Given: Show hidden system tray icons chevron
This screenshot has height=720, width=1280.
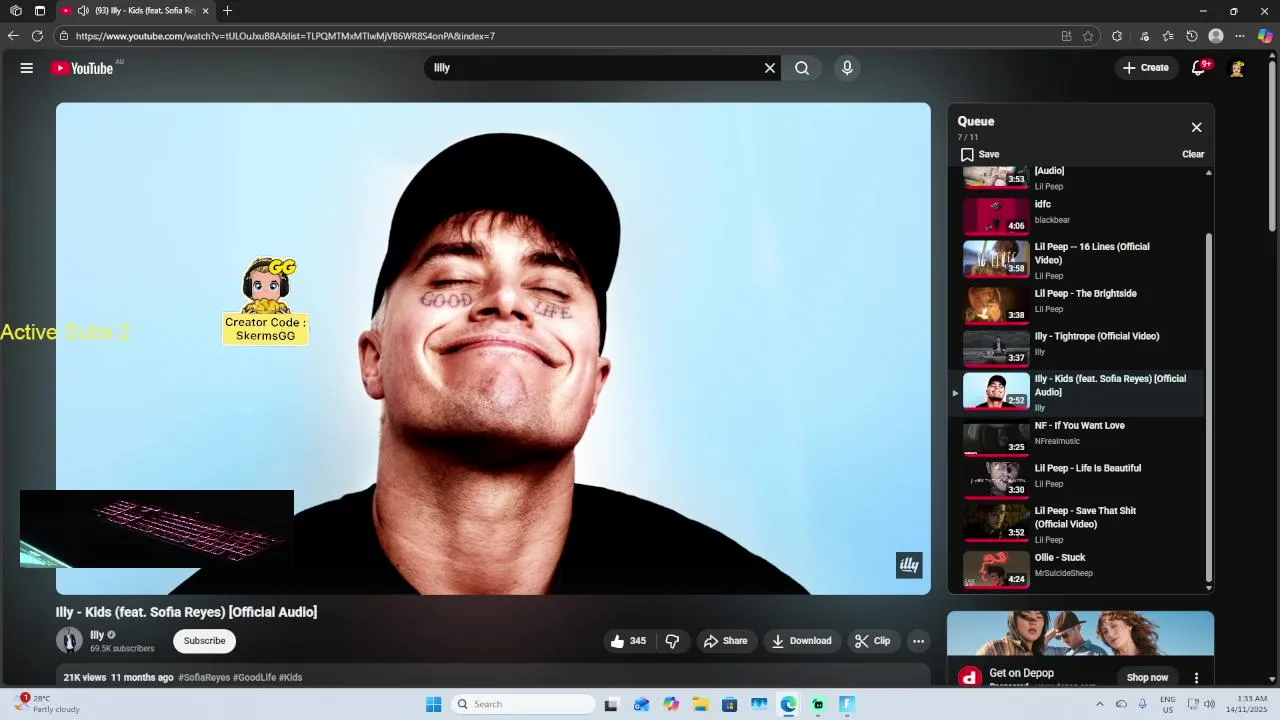Looking at the screenshot, I should [1099, 704].
